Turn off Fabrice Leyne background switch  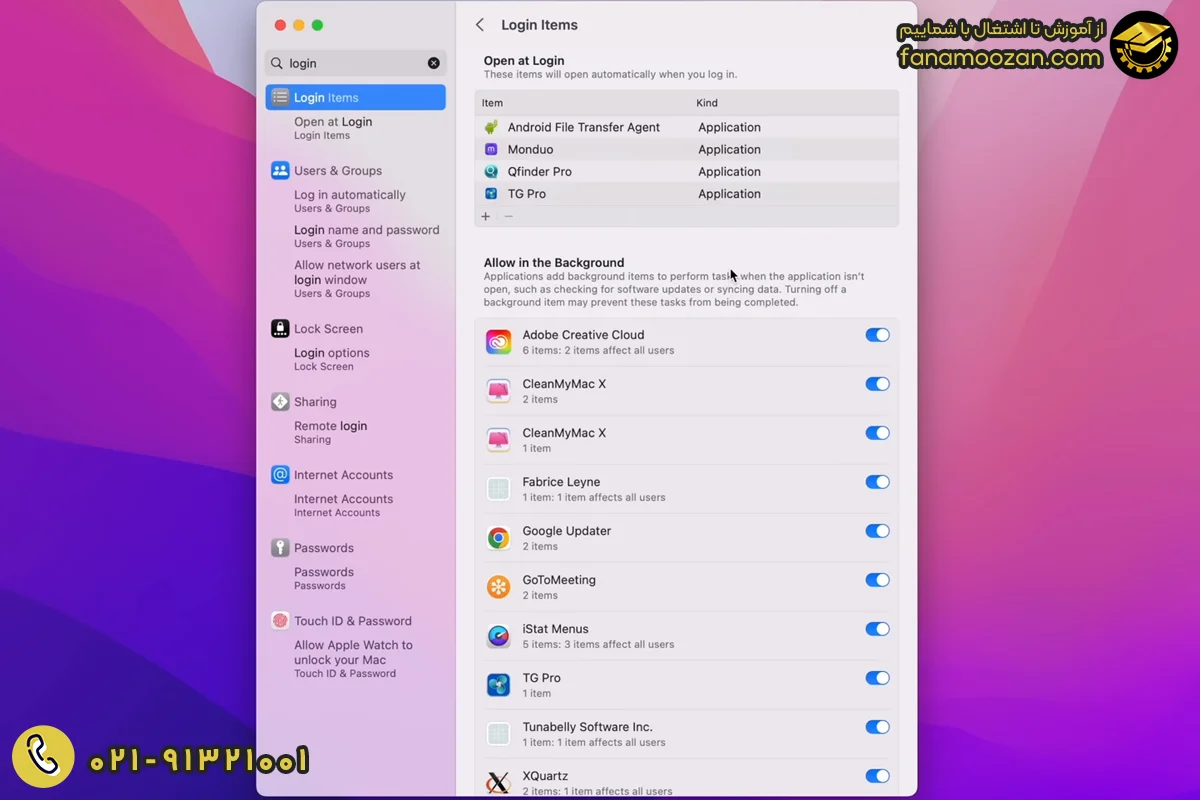click(877, 482)
